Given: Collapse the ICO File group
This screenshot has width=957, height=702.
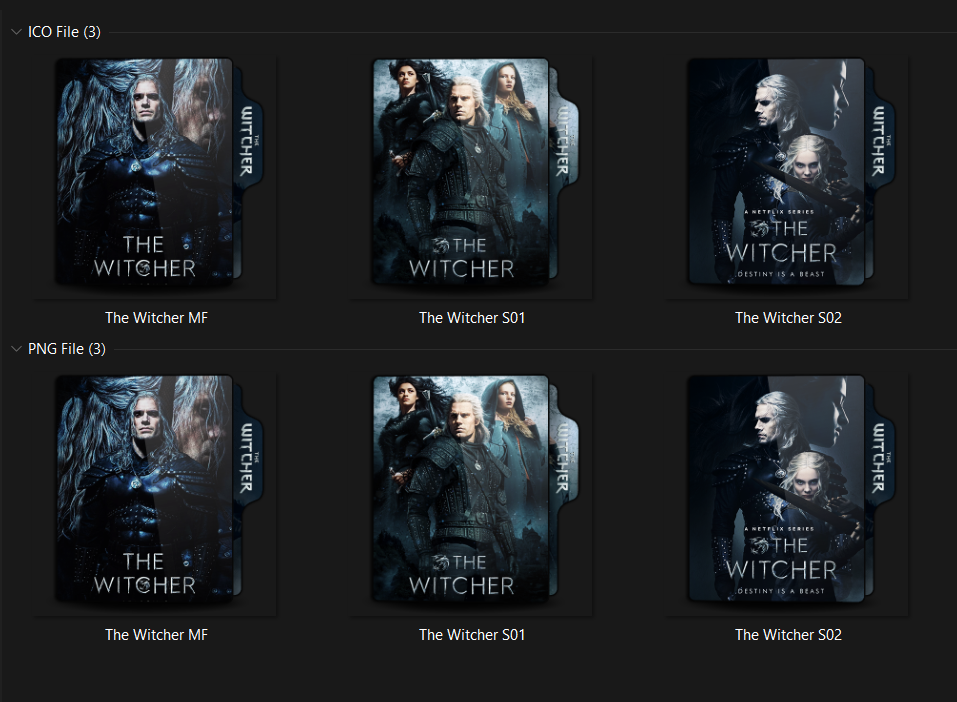Looking at the screenshot, I should pyautogui.click(x=16, y=31).
